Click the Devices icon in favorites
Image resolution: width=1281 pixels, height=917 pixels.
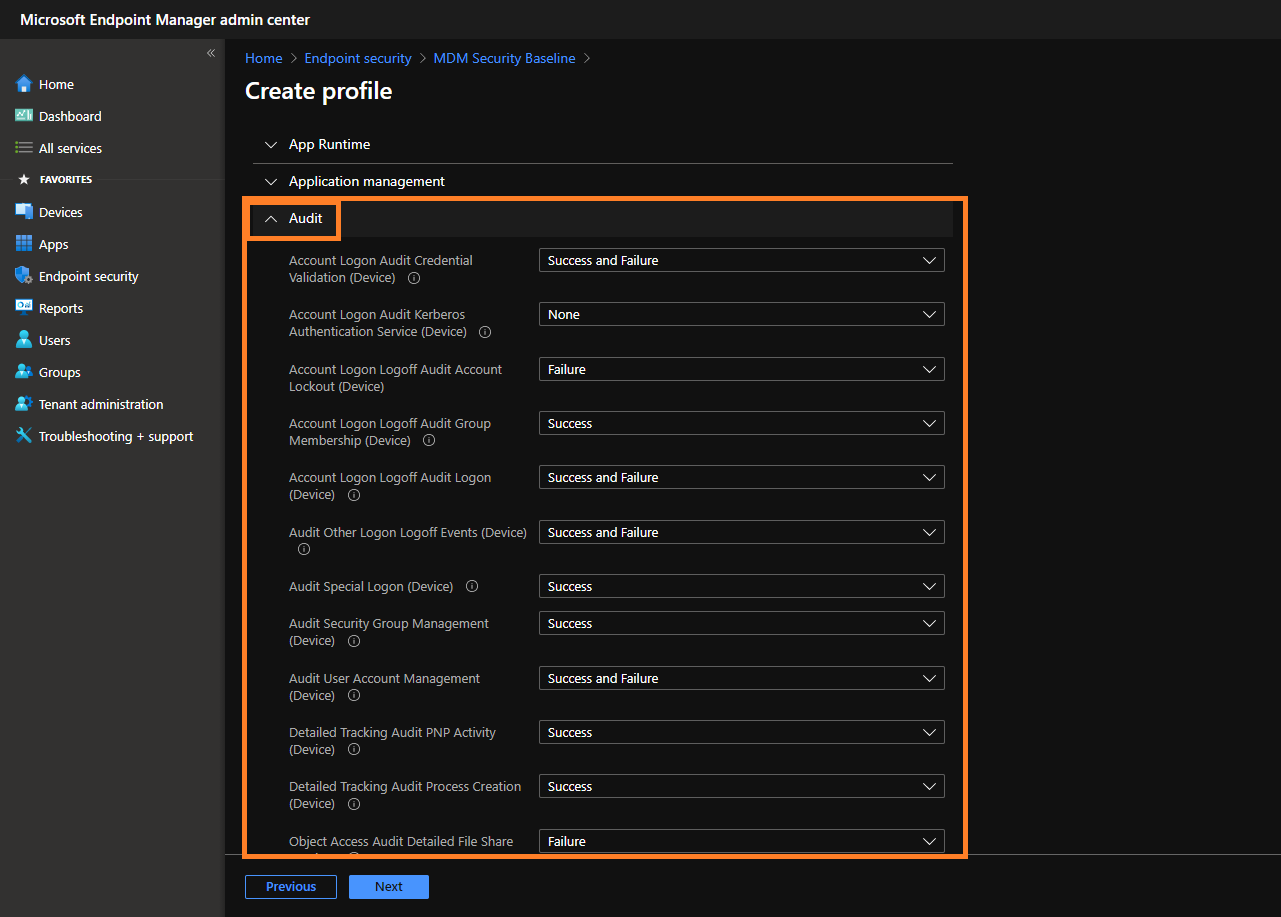click(x=24, y=212)
